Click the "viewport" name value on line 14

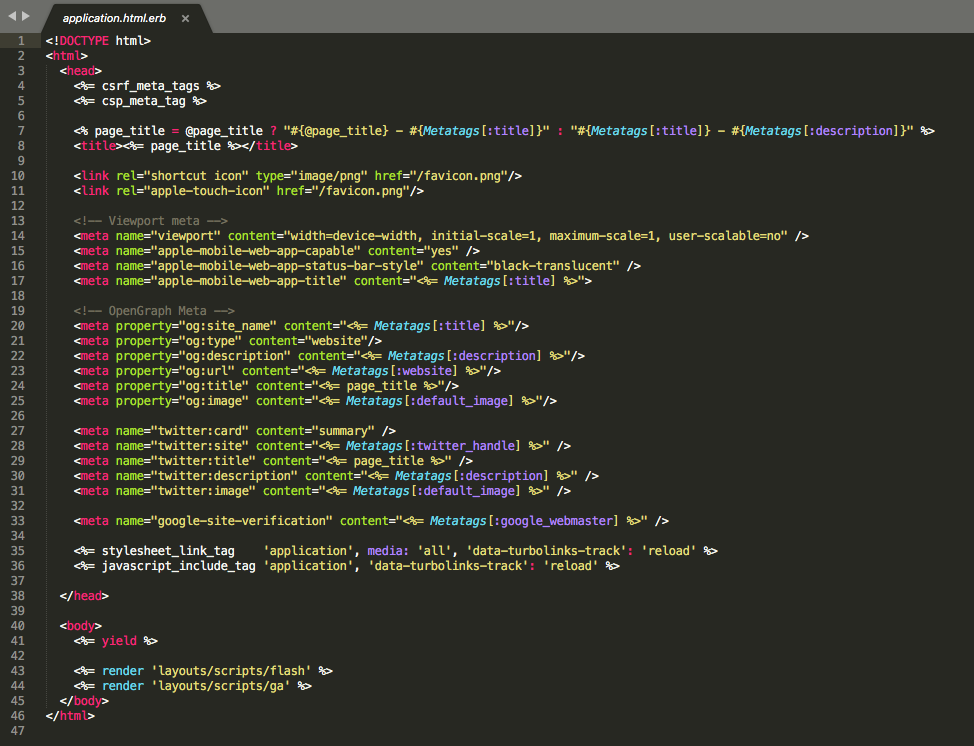pos(186,236)
